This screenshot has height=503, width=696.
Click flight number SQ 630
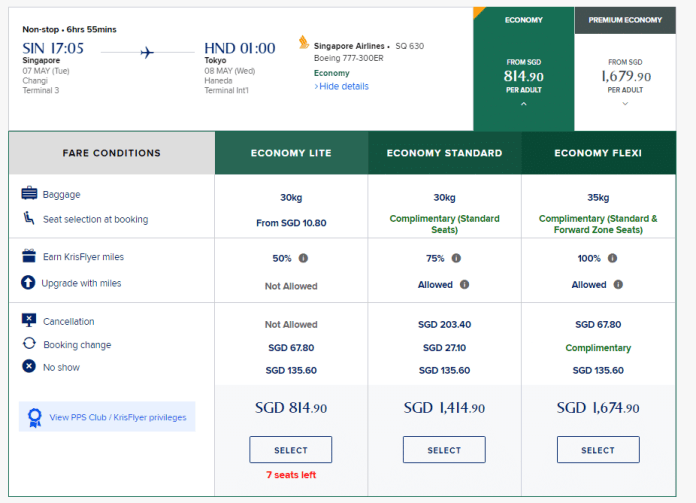409,46
